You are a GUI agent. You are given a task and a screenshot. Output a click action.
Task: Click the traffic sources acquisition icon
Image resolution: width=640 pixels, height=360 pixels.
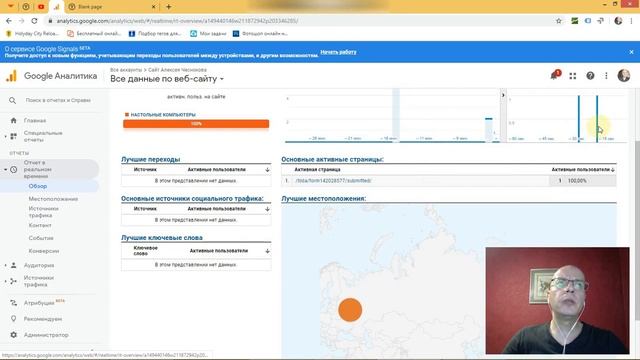pyautogui.click(x=13, y=281)
